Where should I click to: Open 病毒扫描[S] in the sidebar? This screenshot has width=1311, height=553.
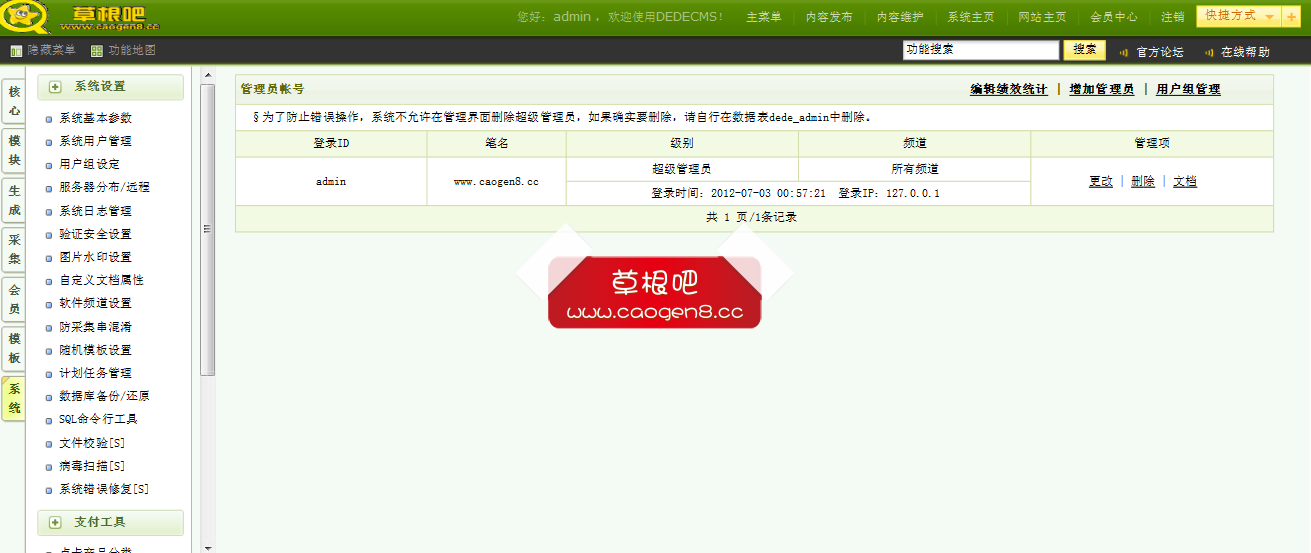tap(92, 467)
